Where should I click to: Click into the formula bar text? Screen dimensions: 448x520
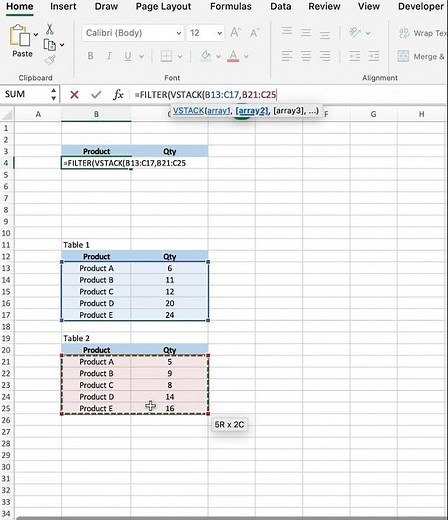tap(205, 95)
